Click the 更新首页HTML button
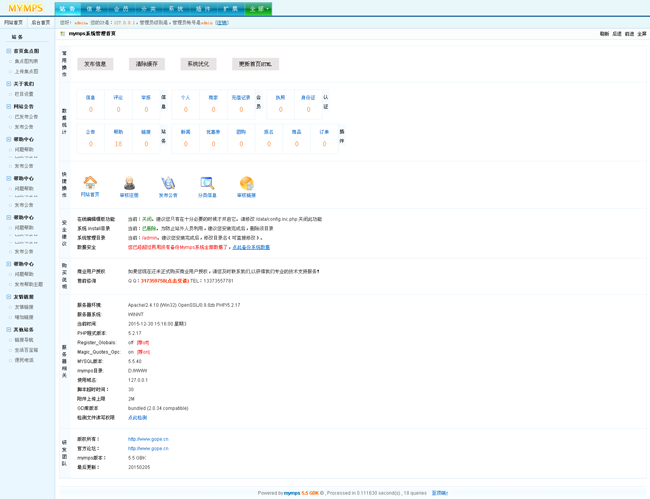Viewport: 650px width, 499px height. click(x=255, y=64)
